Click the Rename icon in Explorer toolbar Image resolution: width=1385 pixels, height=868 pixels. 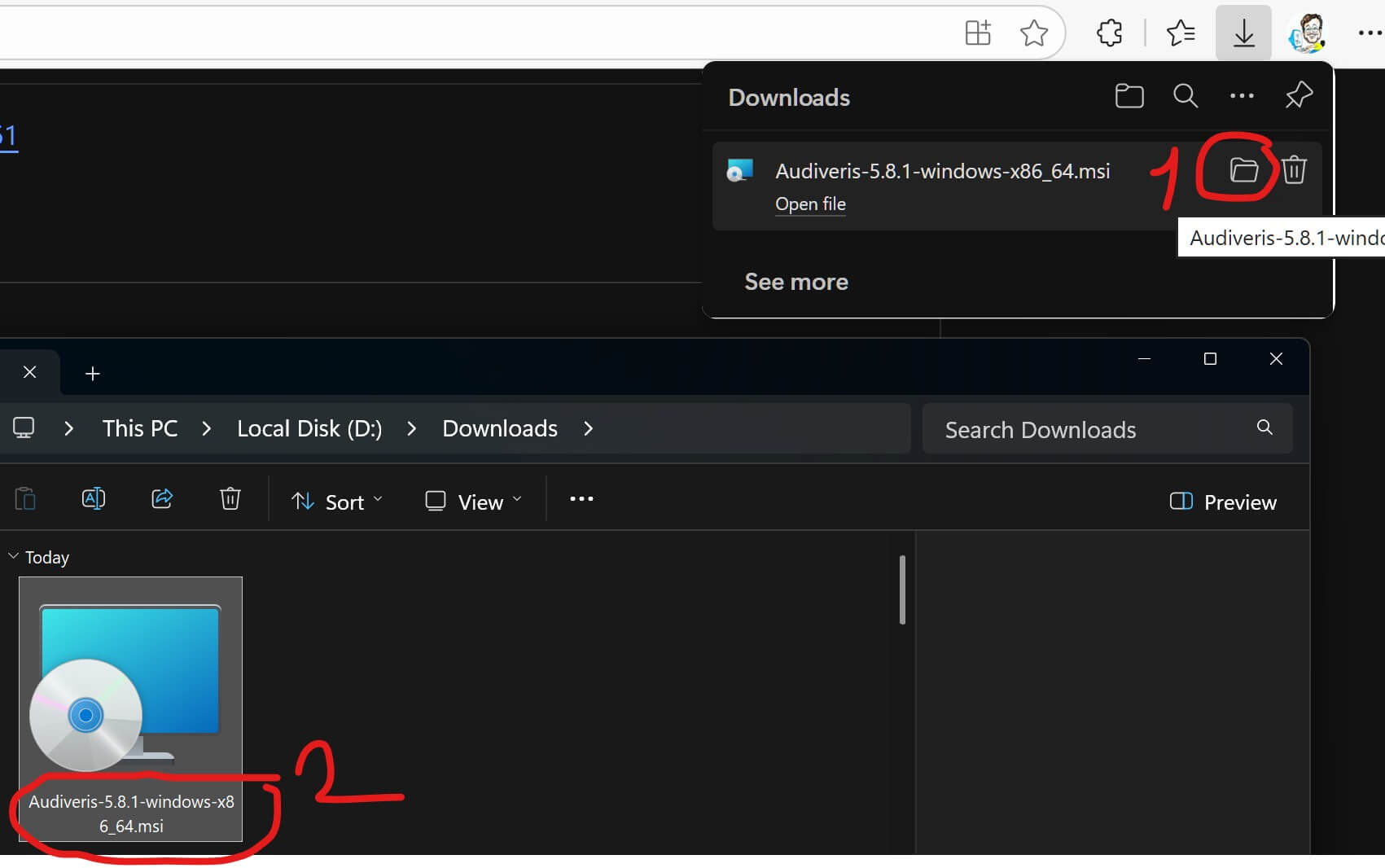(x=94, y=499)
